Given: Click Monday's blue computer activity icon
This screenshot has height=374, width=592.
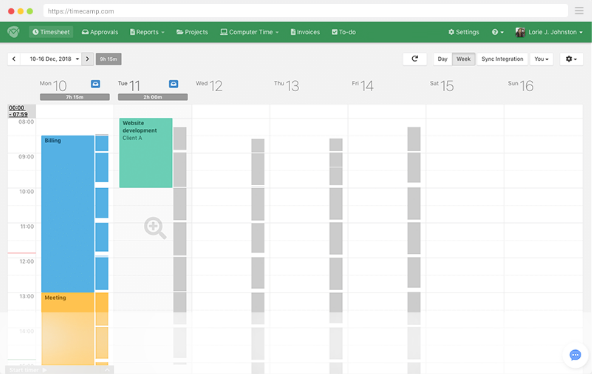Looking at the screenshot, I should coord(96,84).
